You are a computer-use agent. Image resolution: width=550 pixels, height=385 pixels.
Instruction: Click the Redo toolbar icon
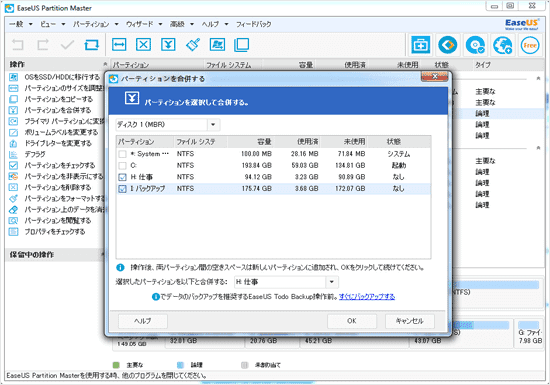coord(43,45)
